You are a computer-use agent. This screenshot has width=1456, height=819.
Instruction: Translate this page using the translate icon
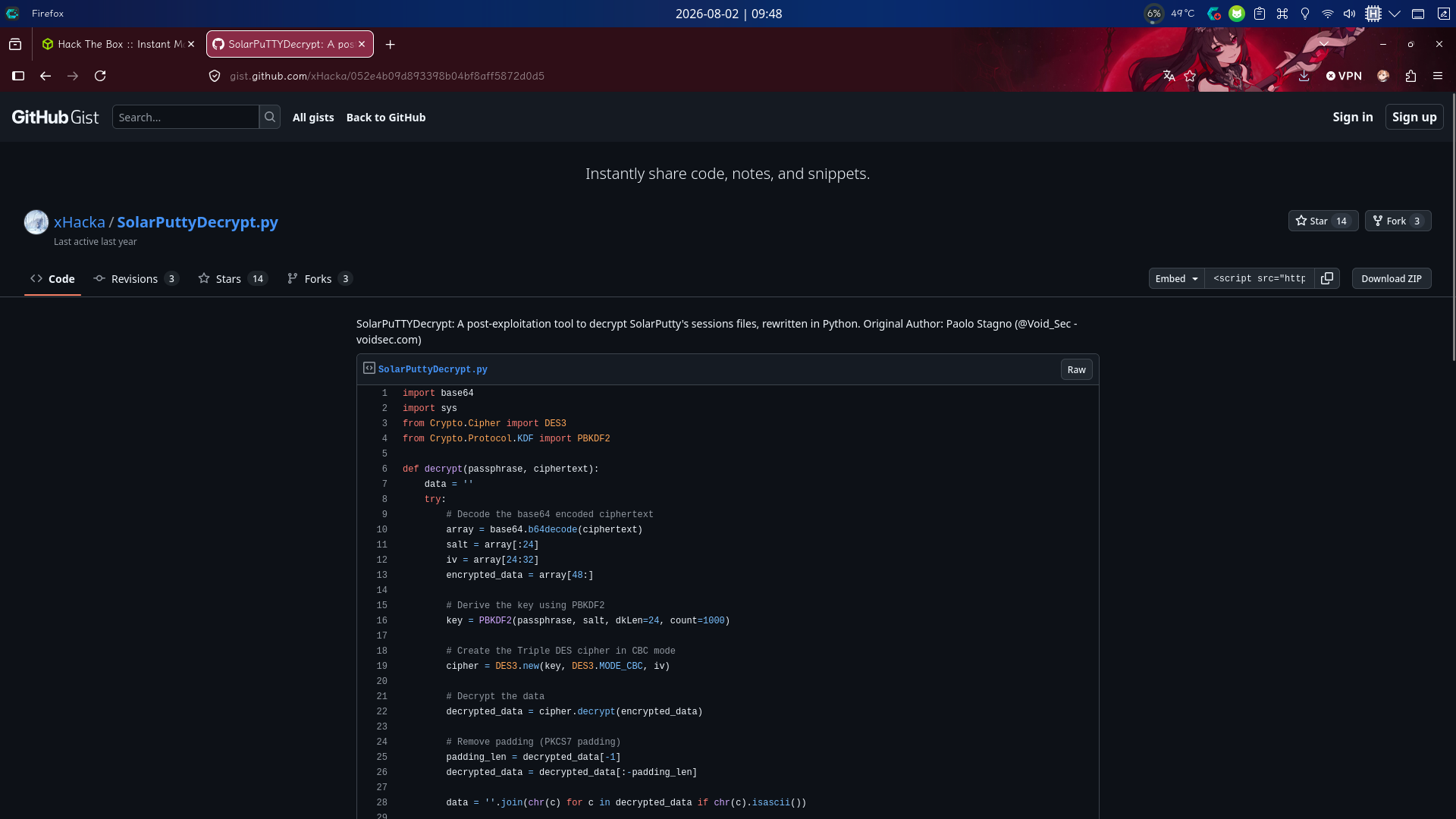(1169, 76)
